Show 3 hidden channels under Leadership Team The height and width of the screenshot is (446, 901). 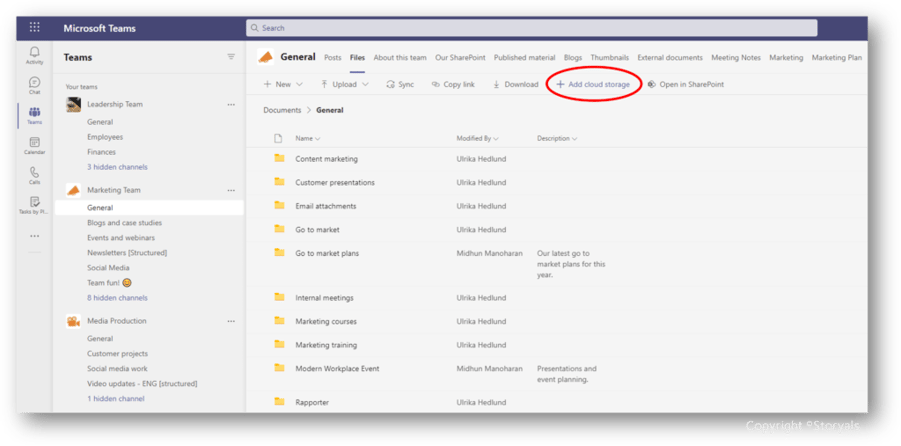(x=117, y=167)
